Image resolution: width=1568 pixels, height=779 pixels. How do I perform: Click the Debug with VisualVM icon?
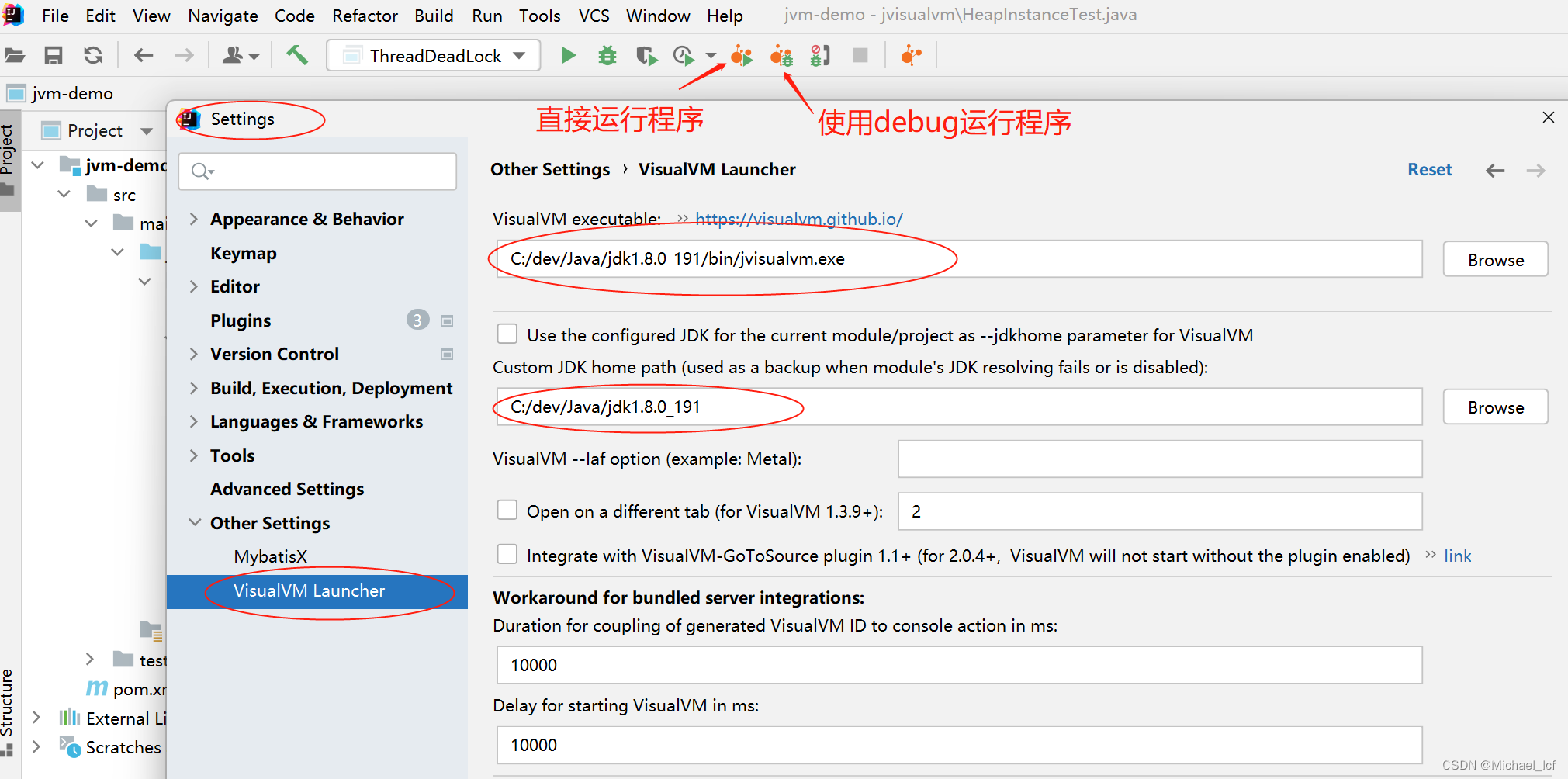point(781,56)
